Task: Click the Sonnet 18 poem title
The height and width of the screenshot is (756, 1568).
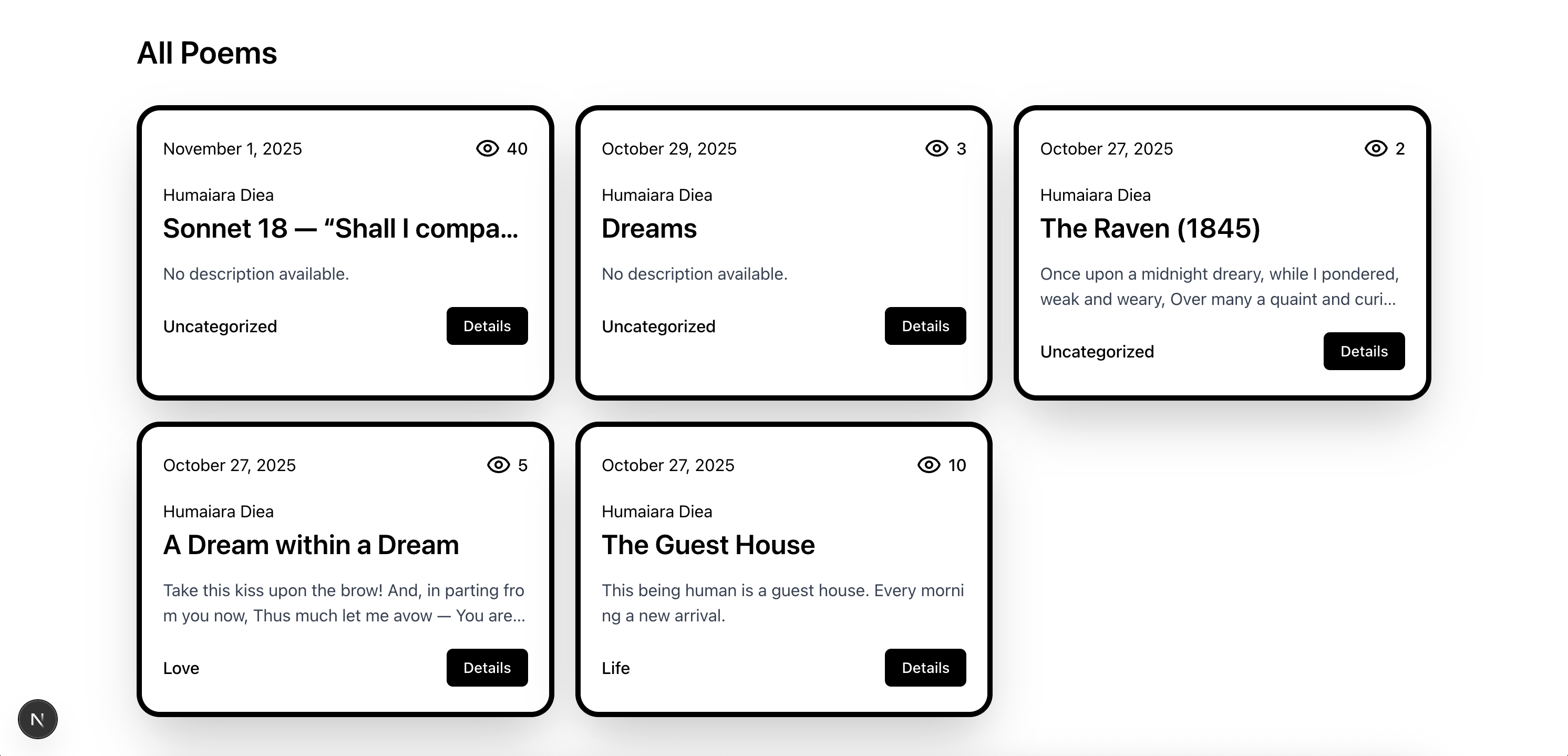Action: pos(341,229)
